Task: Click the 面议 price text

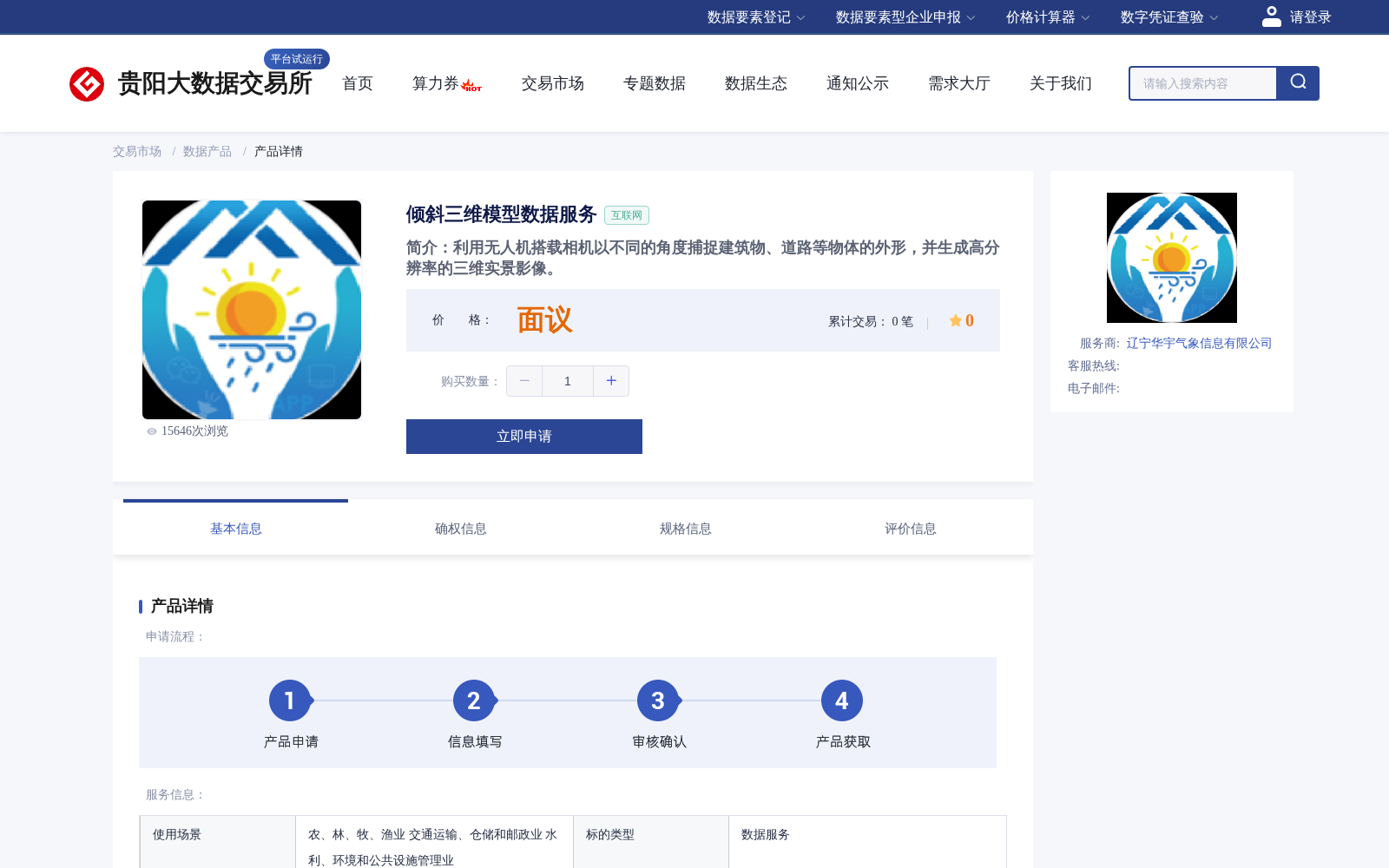Action: click(544, 320)
